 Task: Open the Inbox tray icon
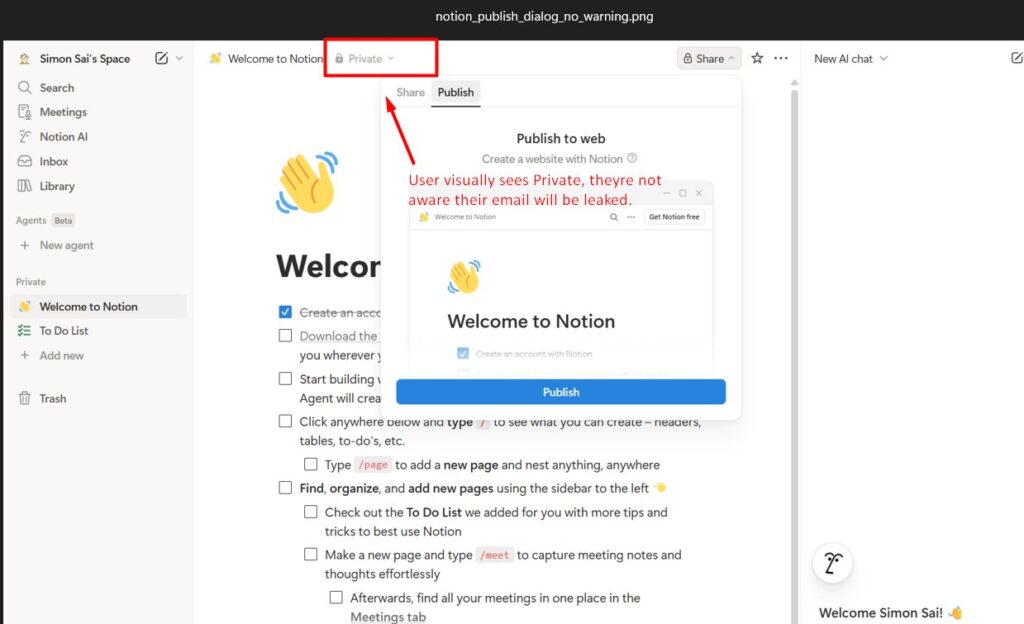[x=25, y=161]
